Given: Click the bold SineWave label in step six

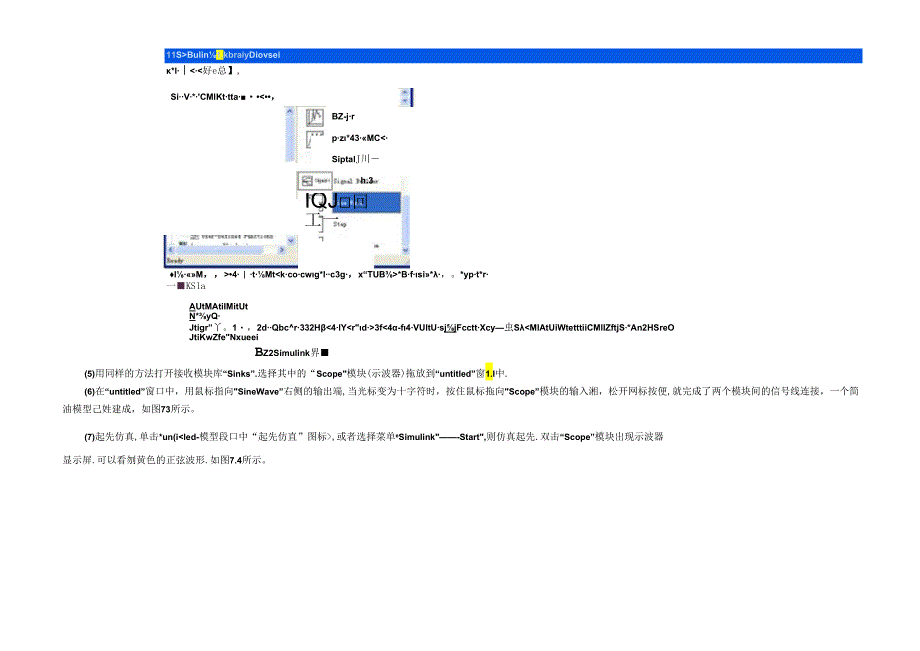Looking at the screenshot, I should coord(257,388).
